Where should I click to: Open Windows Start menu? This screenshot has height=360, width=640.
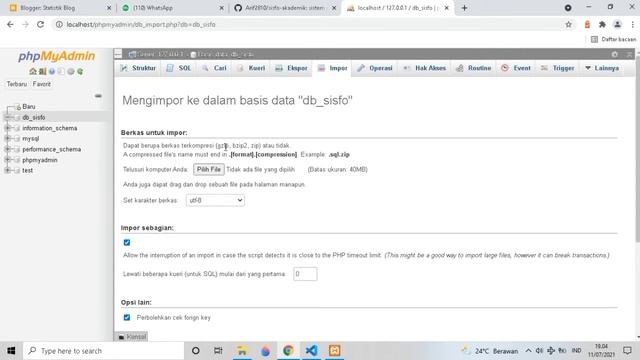(11, 351)
